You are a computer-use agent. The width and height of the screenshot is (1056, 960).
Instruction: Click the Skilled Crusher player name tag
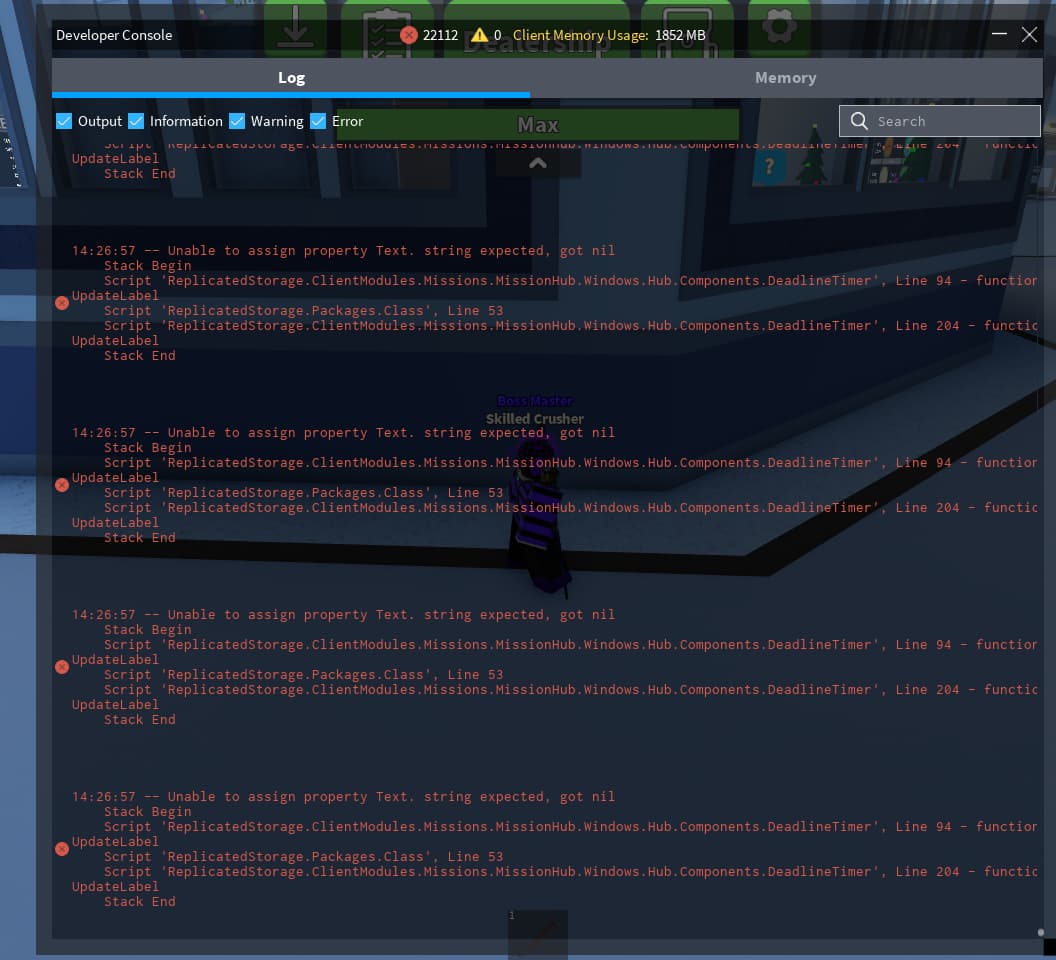pos(535,419)
